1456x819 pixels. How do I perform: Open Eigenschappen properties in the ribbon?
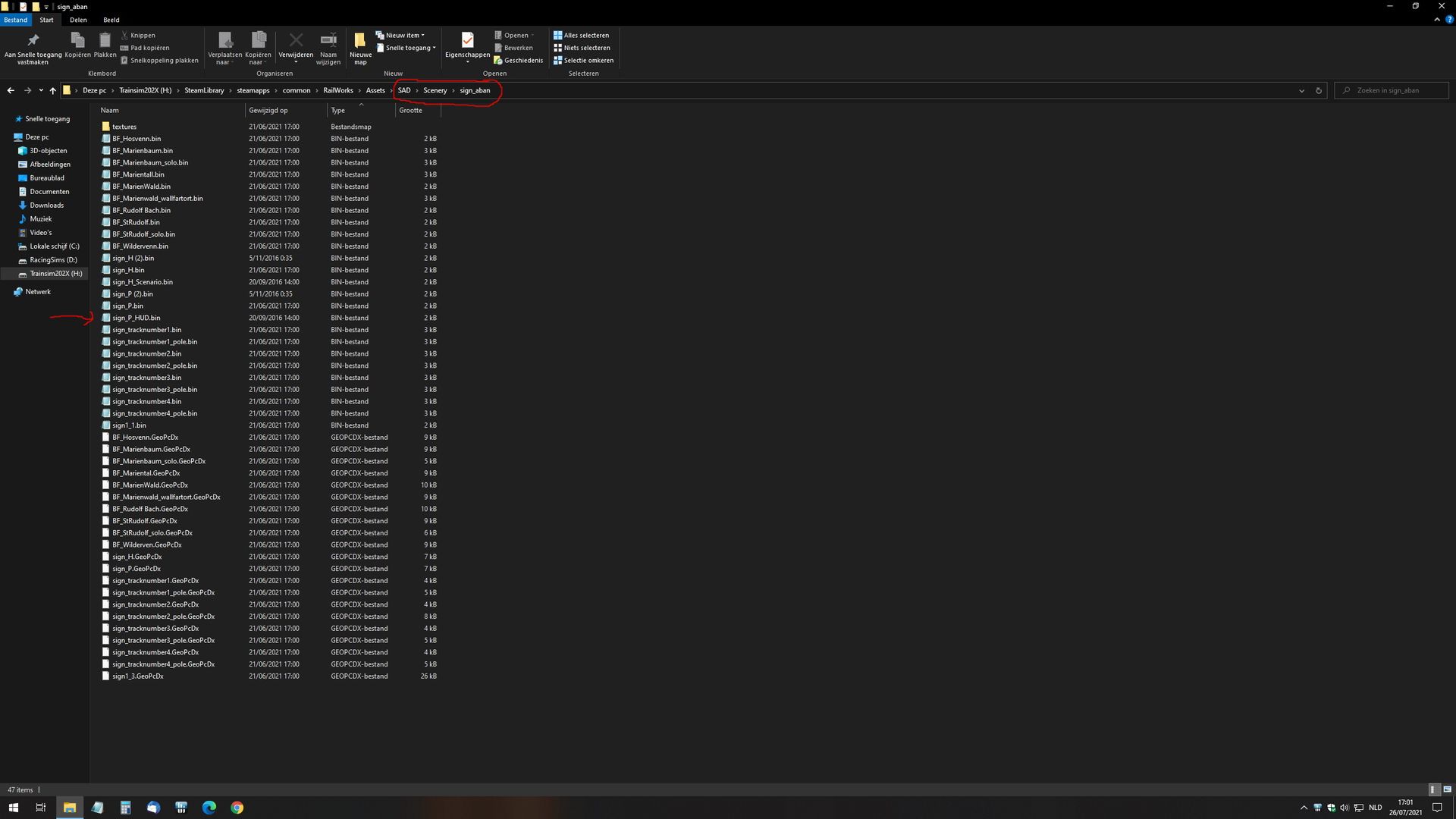(x=467, y=42)
